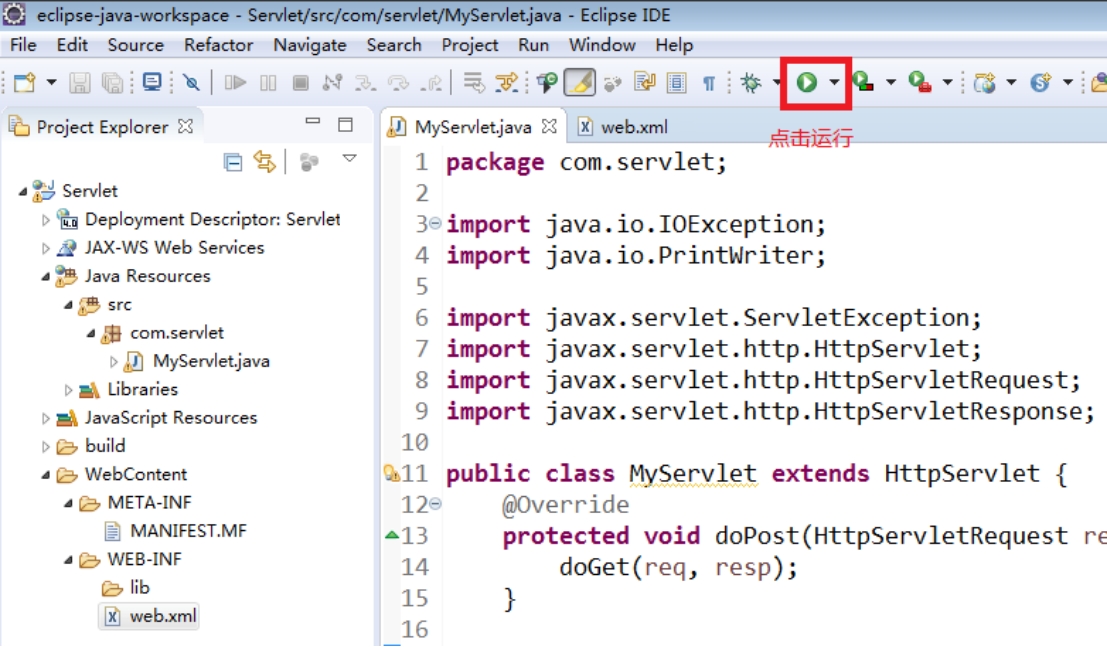Click the Suspend pause icon
1107x647 pixels.
tap(268, 83)
